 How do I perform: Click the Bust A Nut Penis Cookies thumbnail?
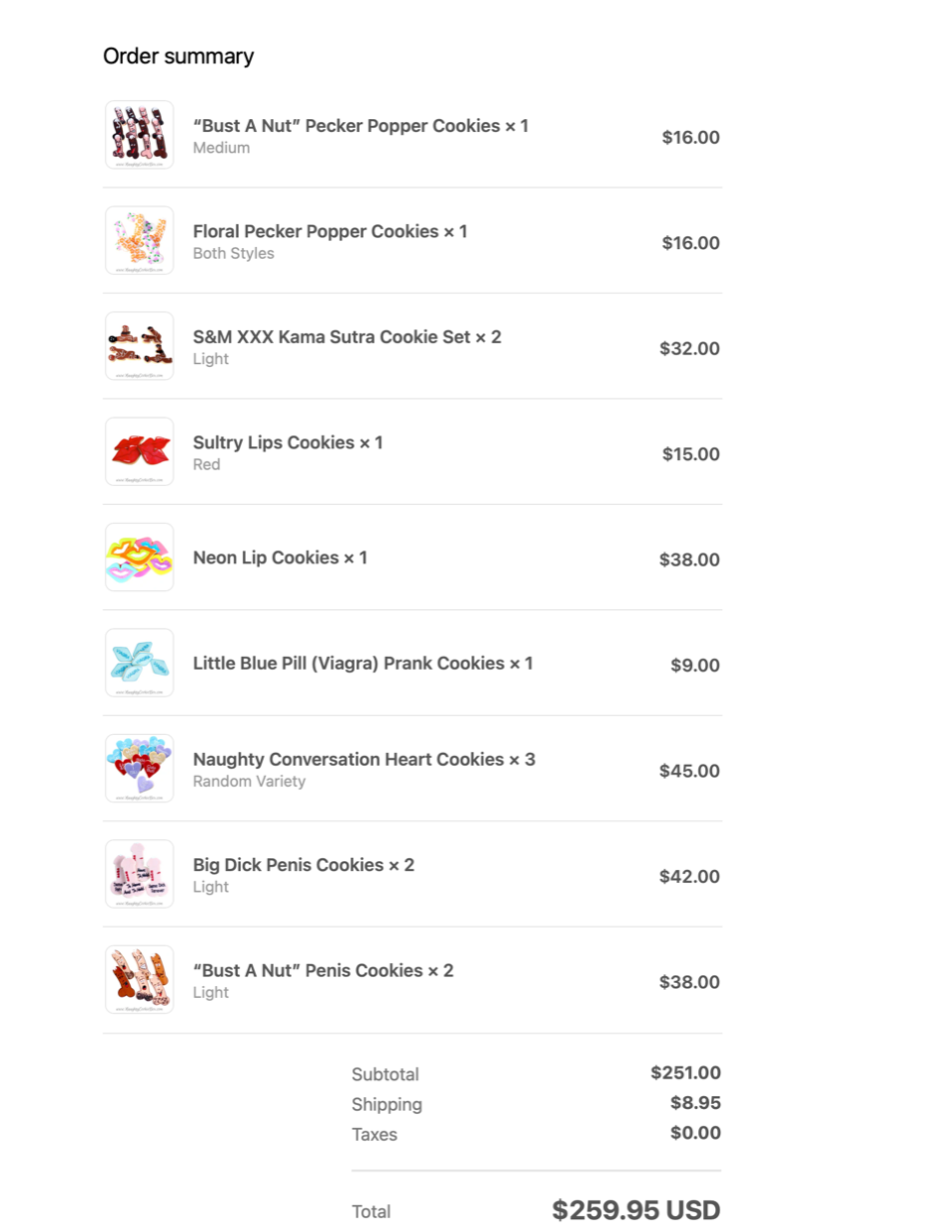[140, 980]
